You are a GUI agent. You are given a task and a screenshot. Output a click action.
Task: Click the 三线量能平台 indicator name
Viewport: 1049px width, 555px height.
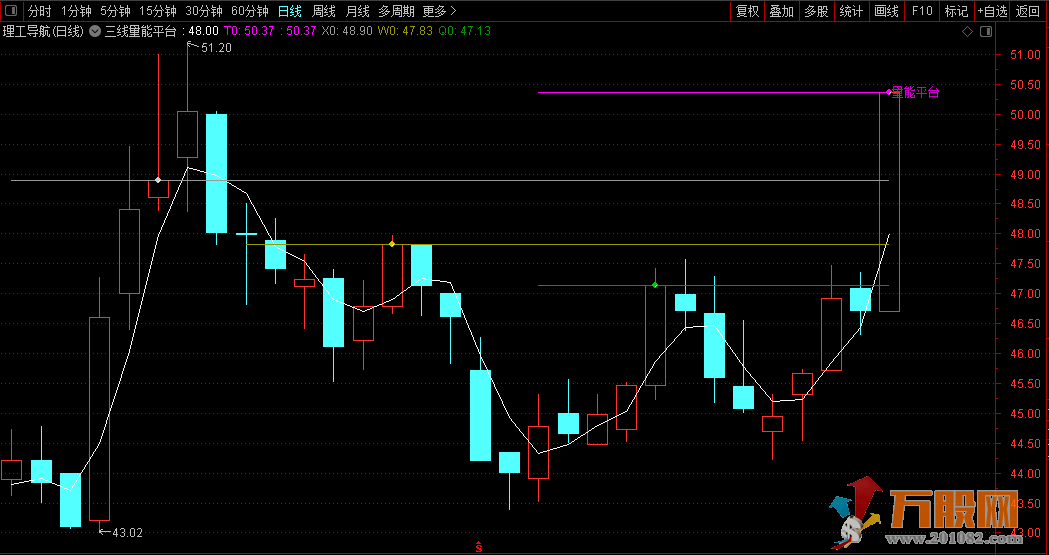(140, 31)
